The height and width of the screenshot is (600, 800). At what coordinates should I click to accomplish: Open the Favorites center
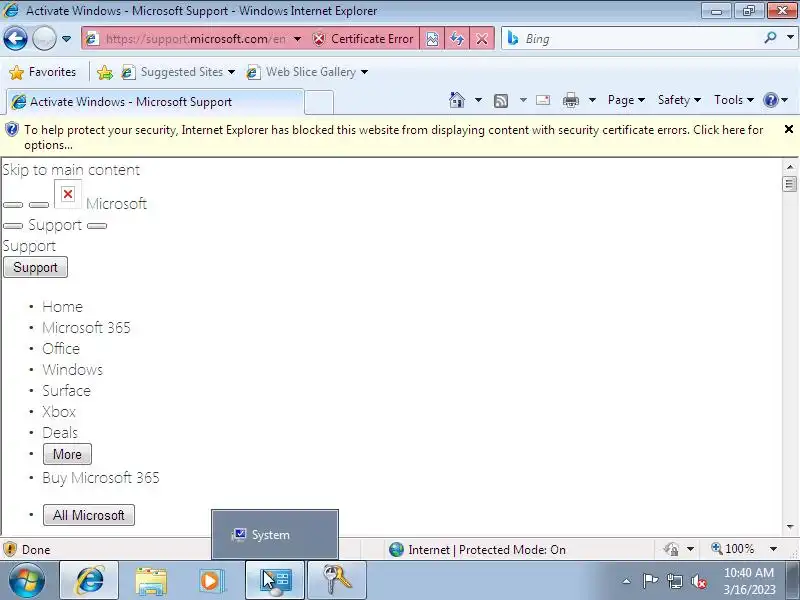[43, 72]
